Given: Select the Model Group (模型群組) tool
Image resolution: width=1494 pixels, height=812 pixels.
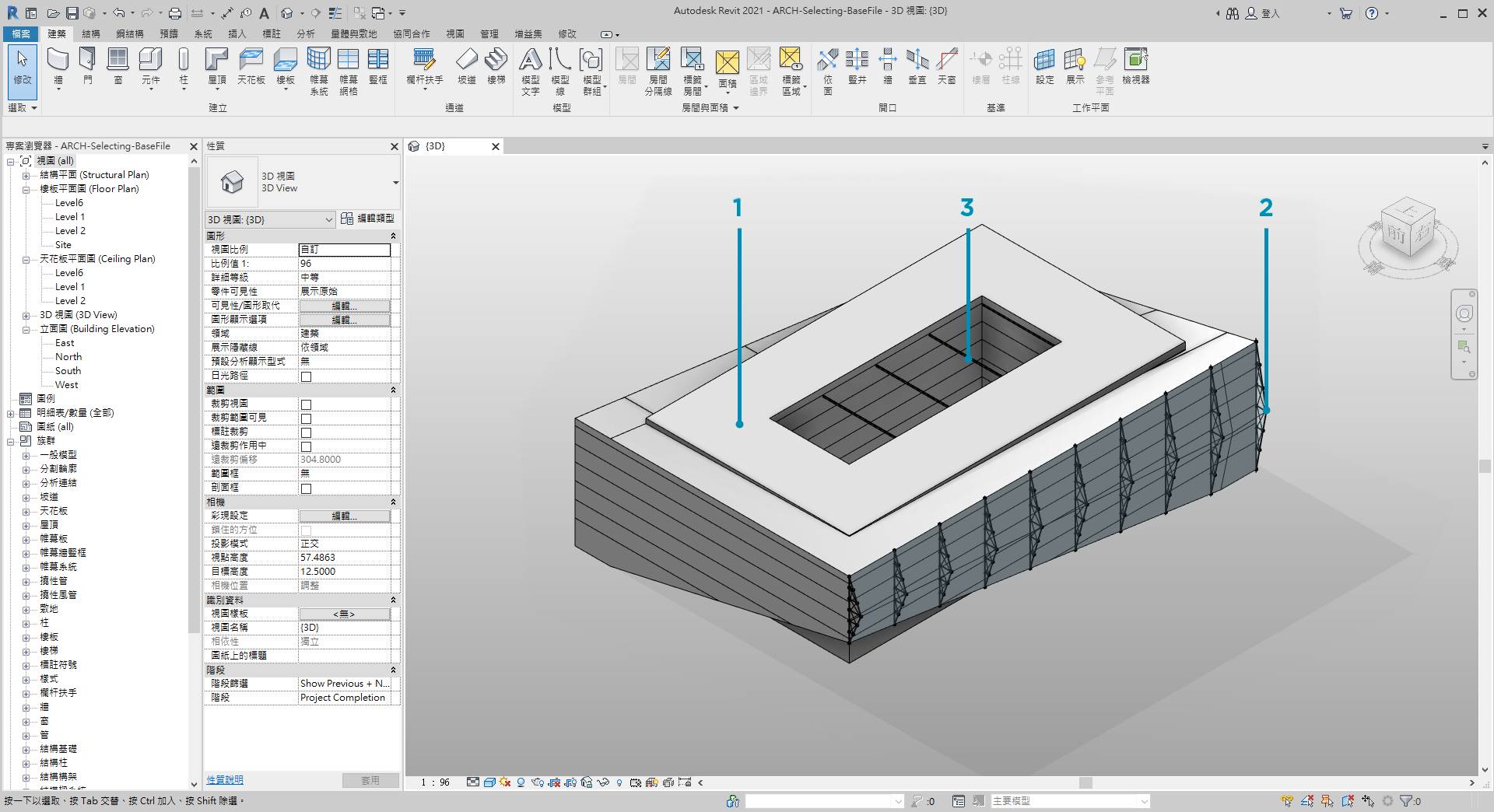Looking at the screenshot, I should pos(592,70).
